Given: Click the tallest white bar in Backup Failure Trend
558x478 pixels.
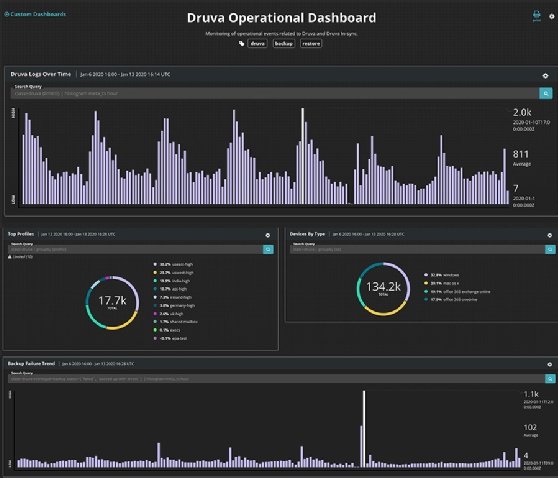Looking at the screenshot, I should [x=364, y=429].
